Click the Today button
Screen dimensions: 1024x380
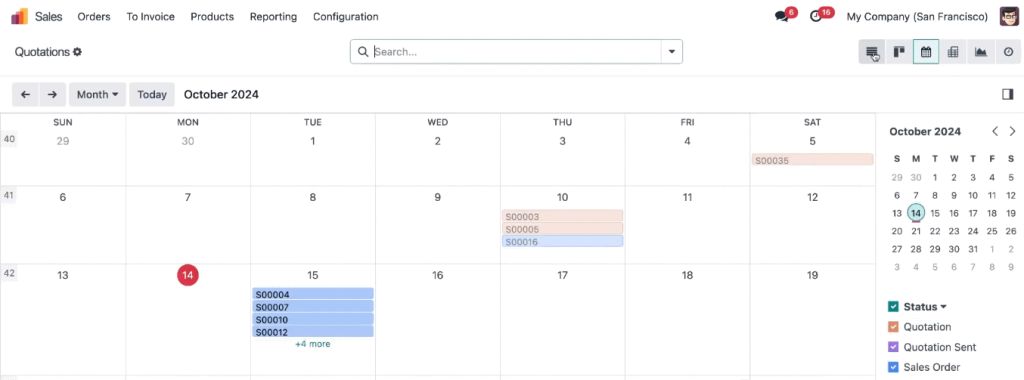(x=152, y=95)
